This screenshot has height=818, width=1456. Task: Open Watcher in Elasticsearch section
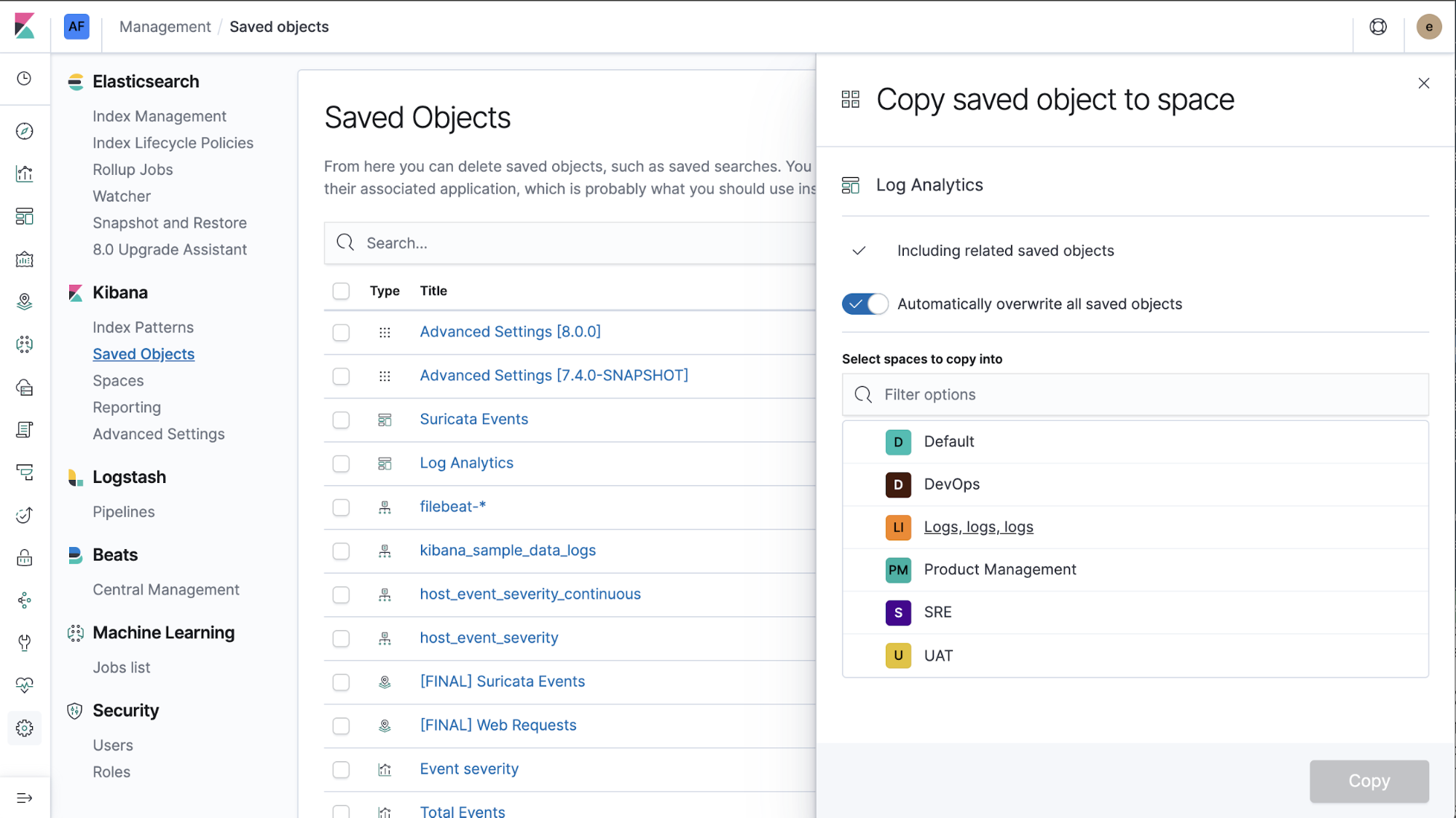click(x=122, y=196)
